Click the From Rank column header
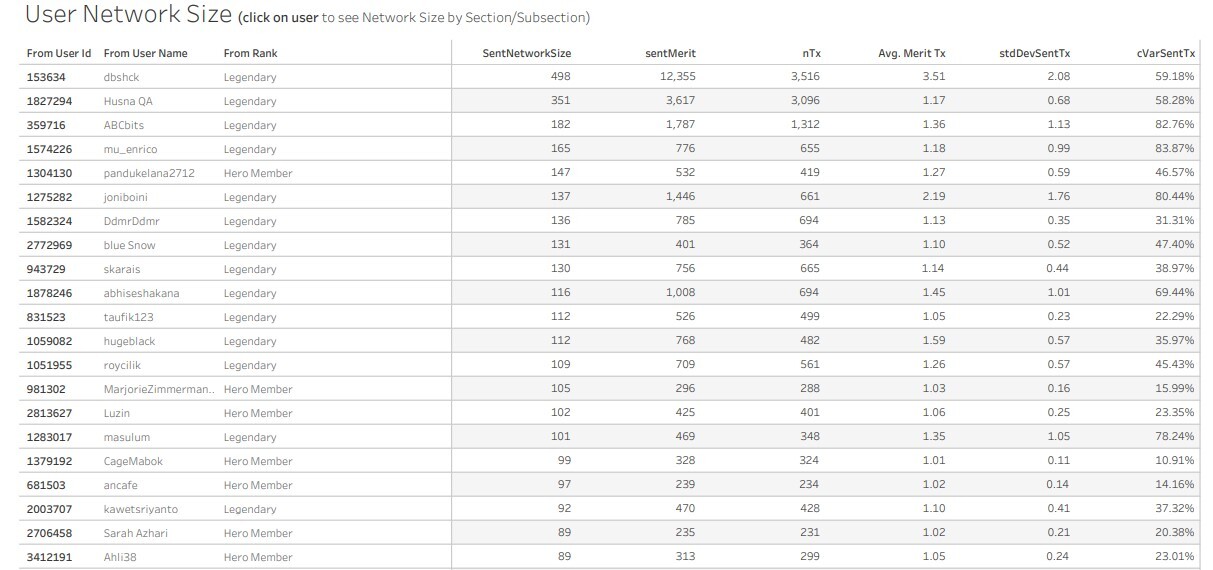The height and width of the screenshot is (570, 1213). [250, 53]
